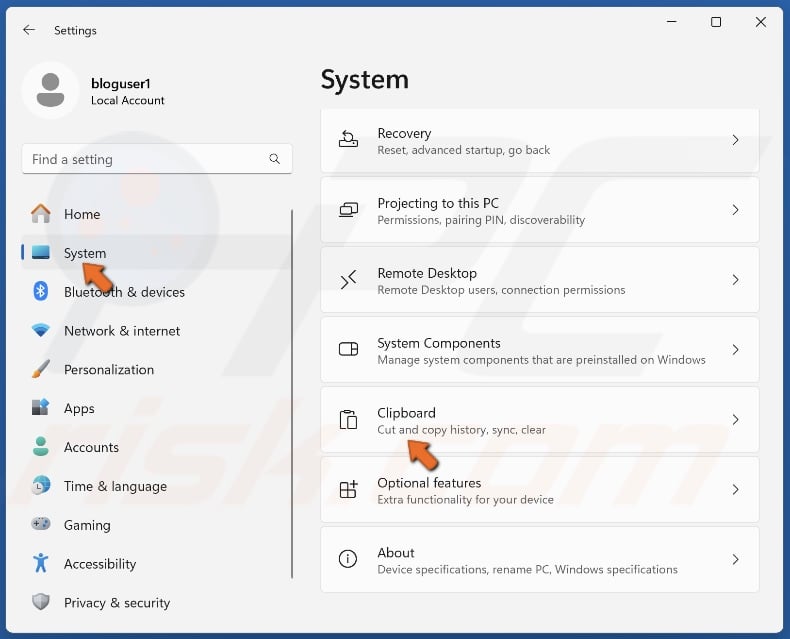
Task: Click the sidebar vertical scrollbar
Action: click(x=292, y=394)
